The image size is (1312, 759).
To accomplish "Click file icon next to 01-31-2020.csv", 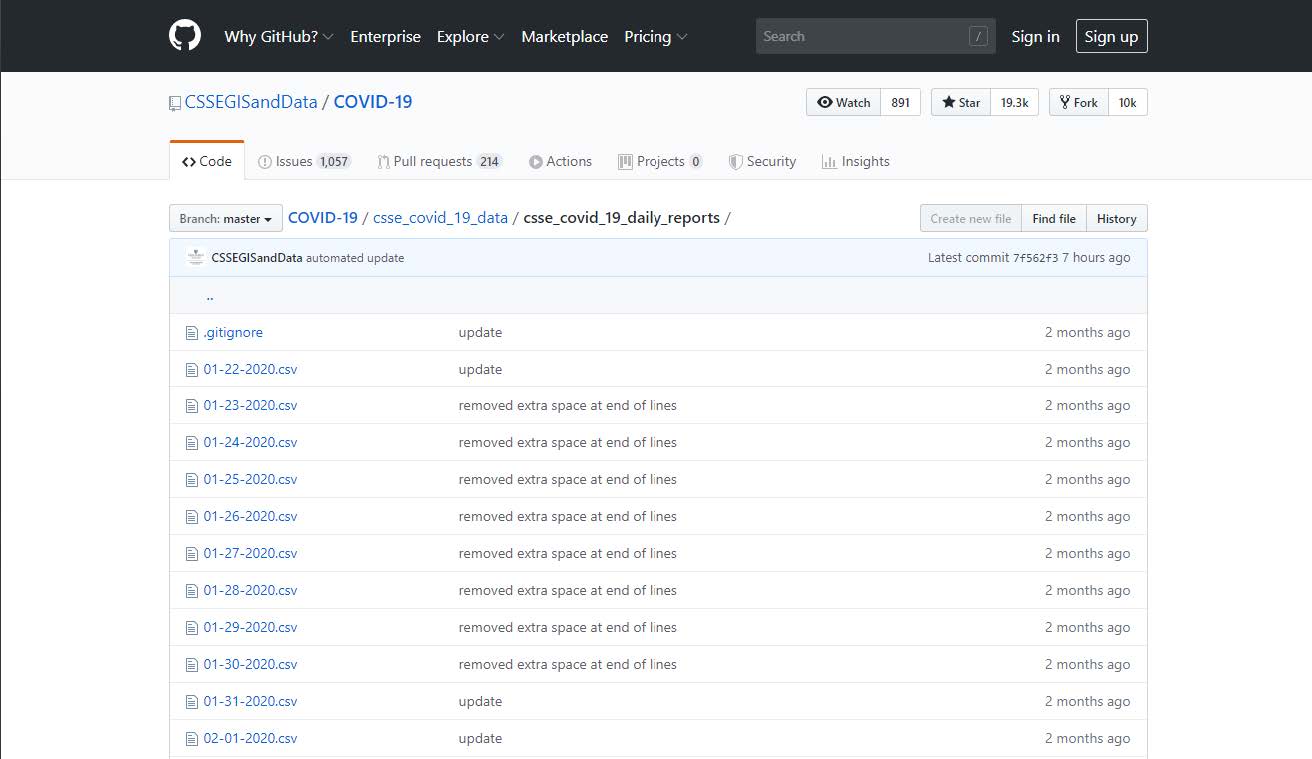I will click(192, 702).
